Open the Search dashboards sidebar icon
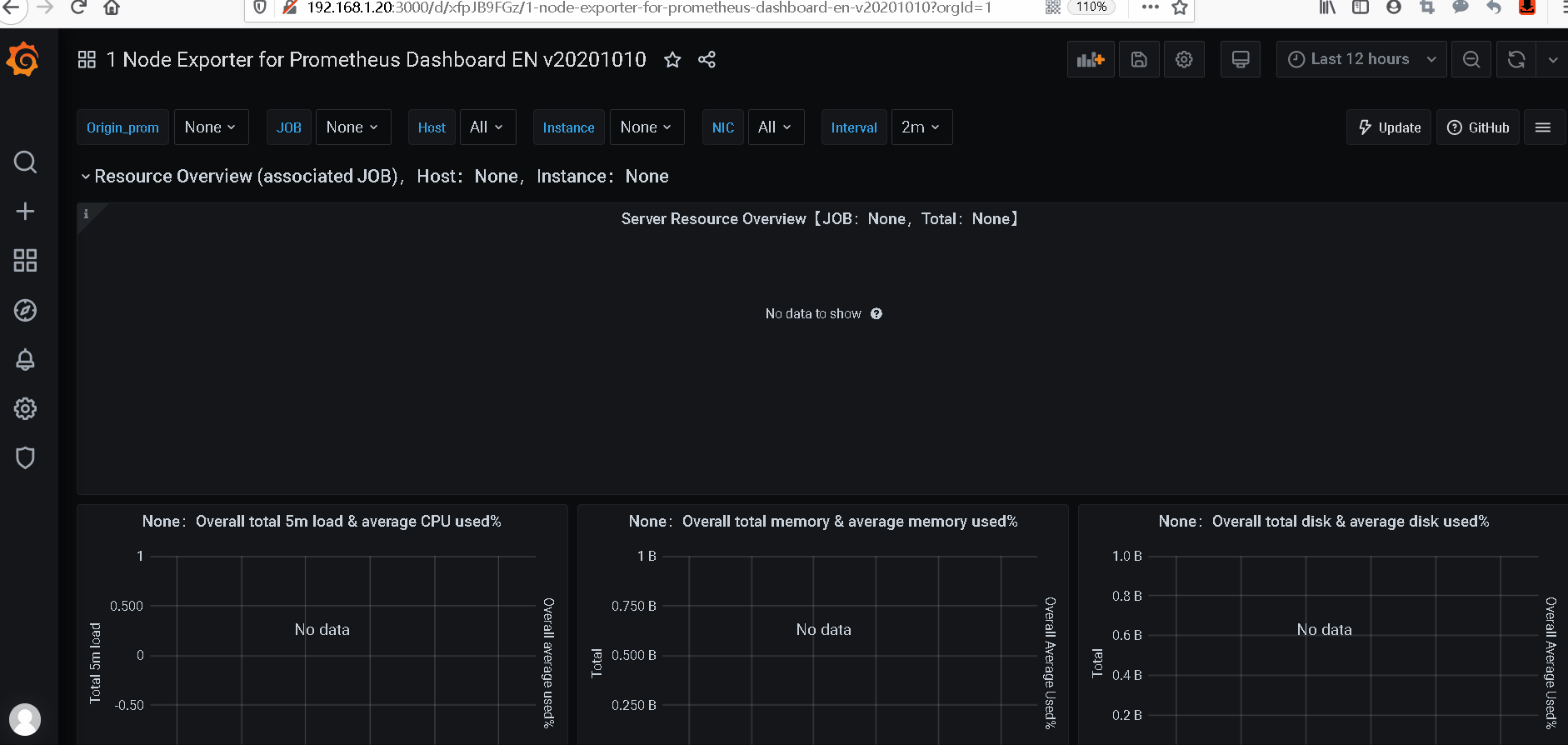 [25, 162]
